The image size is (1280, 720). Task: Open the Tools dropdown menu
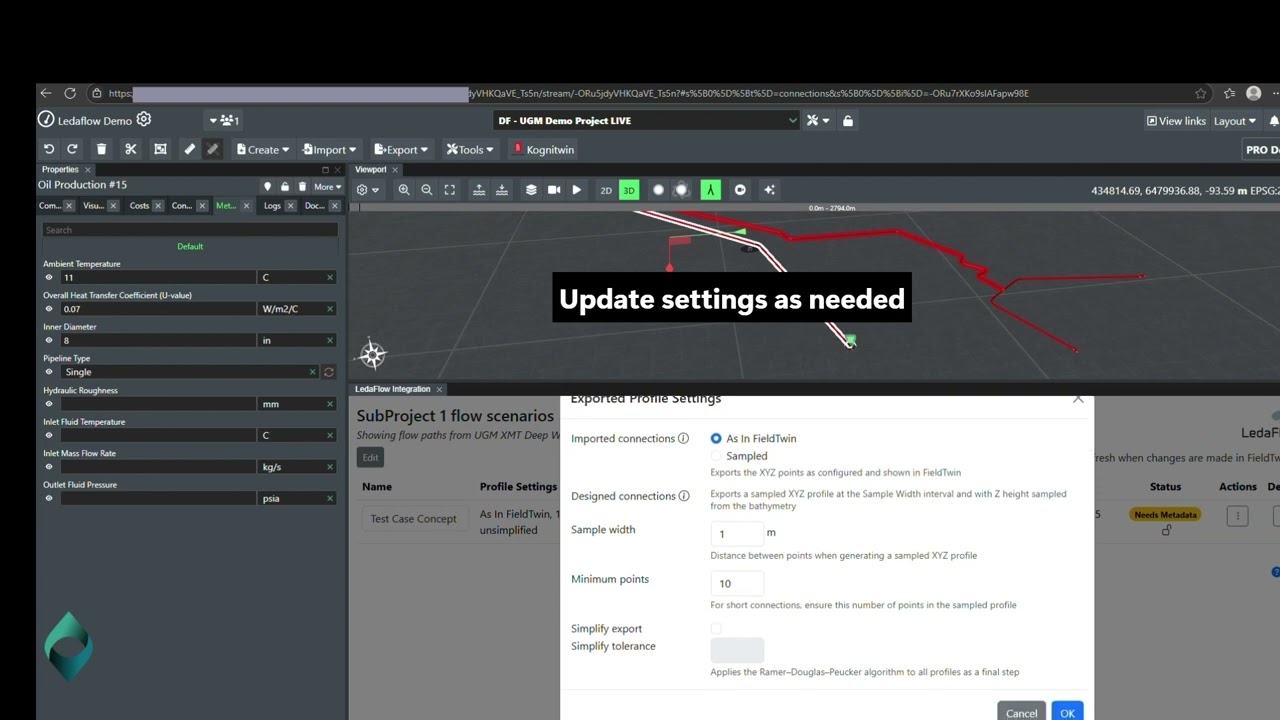coord(470,150)
